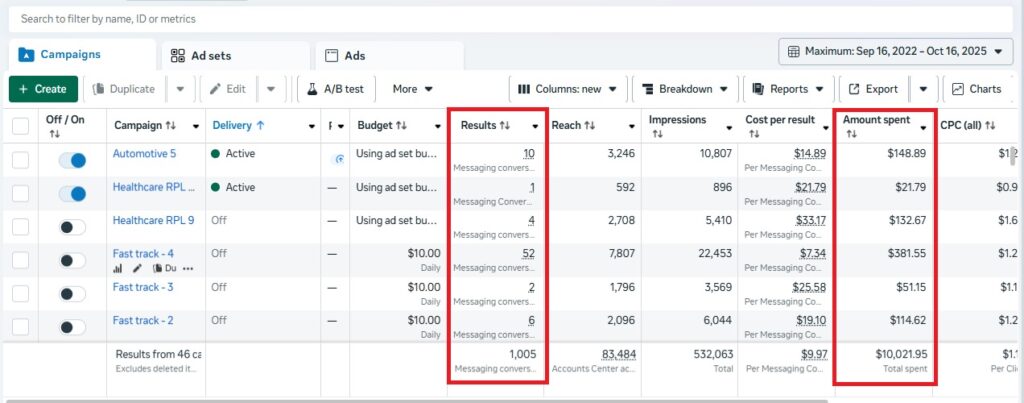Click the three-dot more icon under Fast track - 4

[x=188, y=268]
